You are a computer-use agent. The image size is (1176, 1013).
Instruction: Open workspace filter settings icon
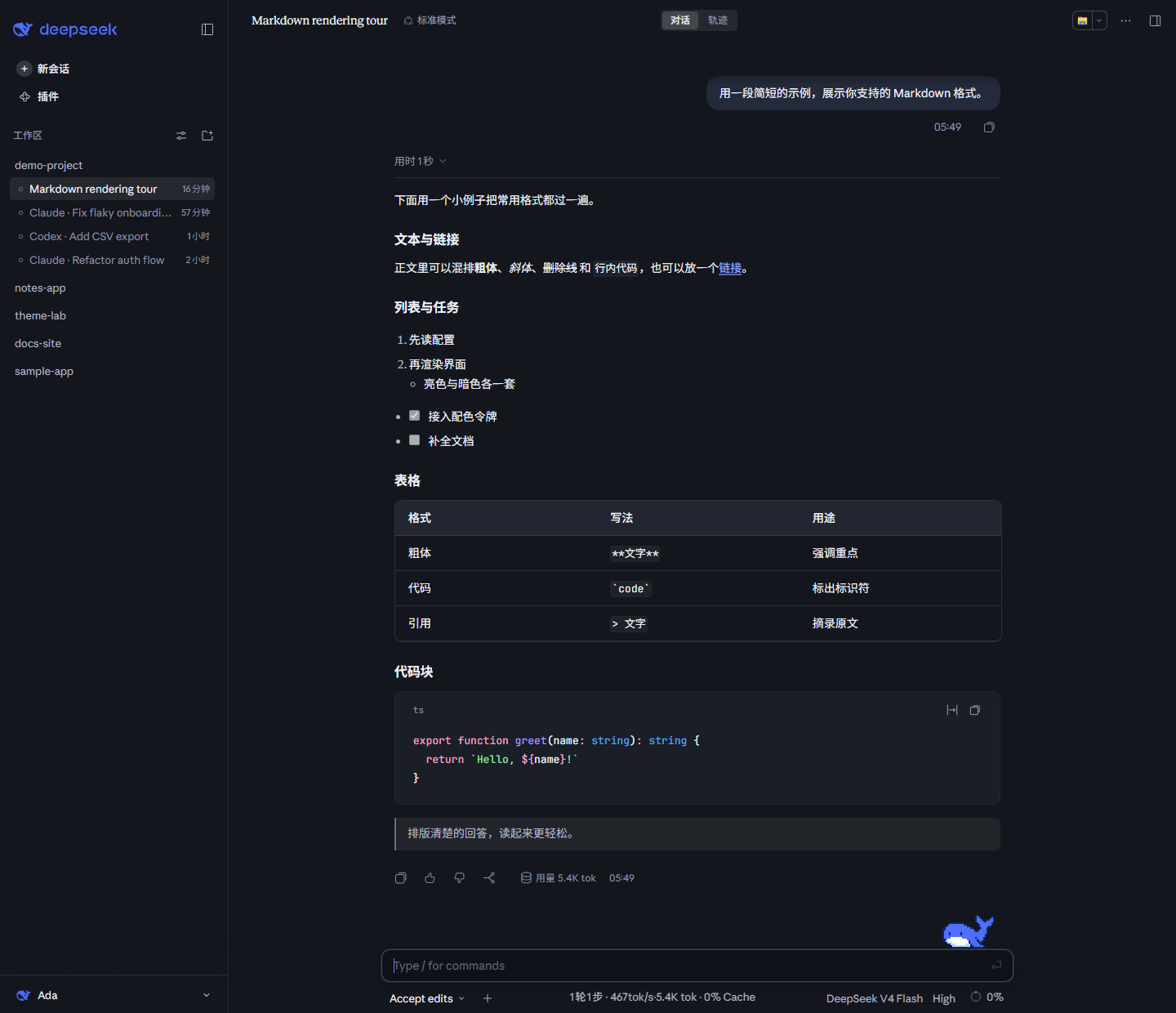point(181,136)
